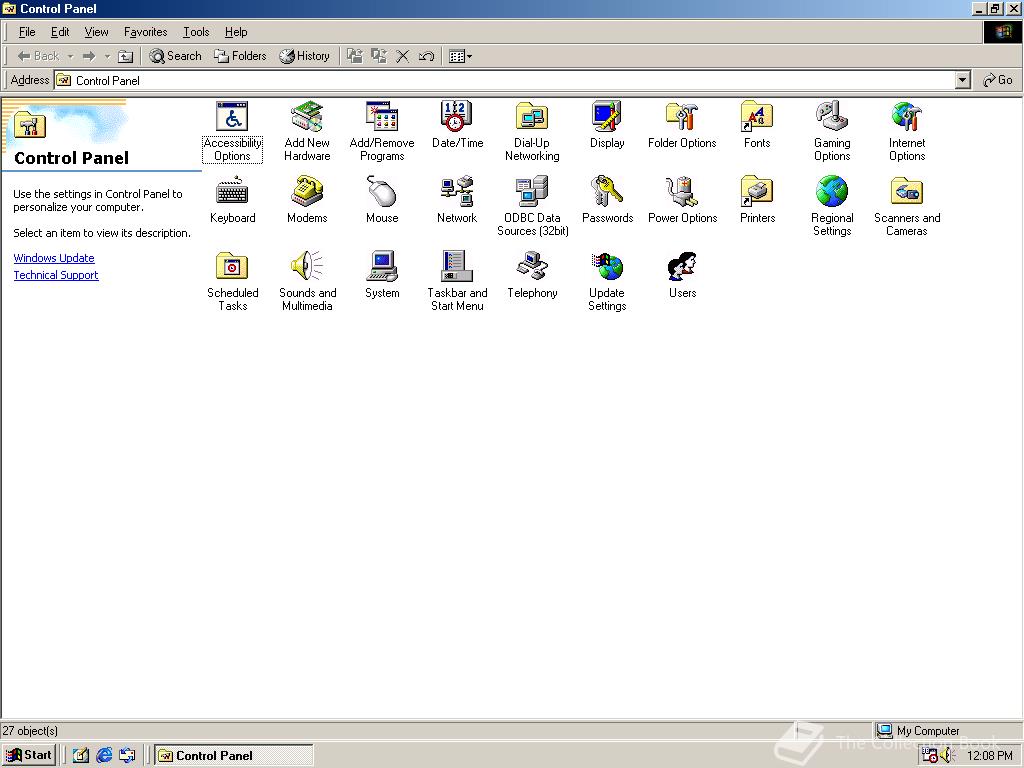Select ODBC Data Sources (32bit) icon

[x=532, y=191]
